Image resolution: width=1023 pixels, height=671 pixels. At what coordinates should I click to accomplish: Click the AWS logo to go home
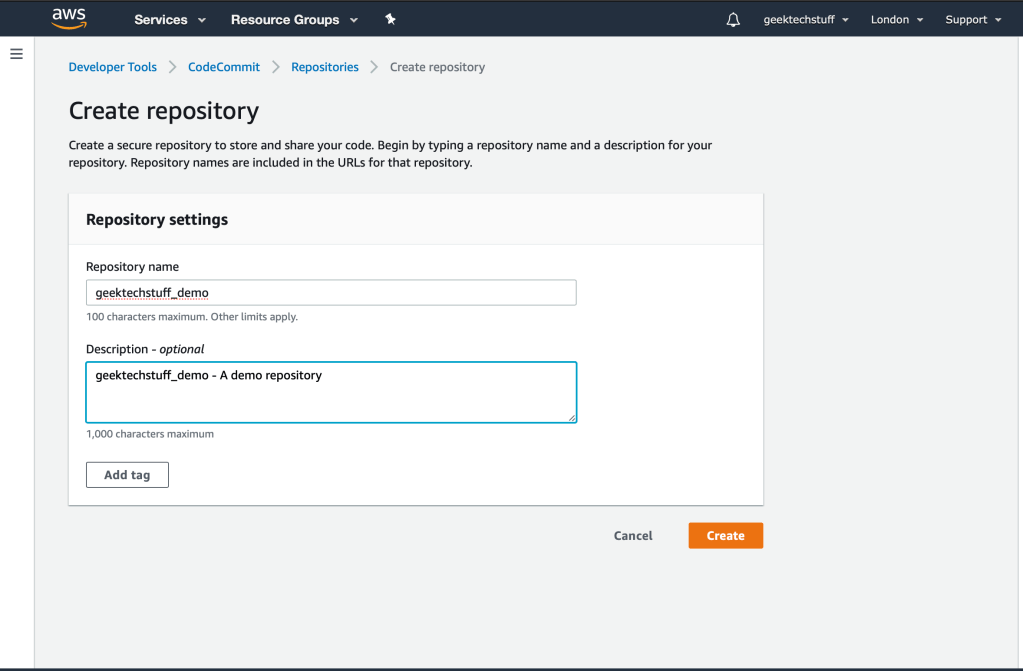67,17
